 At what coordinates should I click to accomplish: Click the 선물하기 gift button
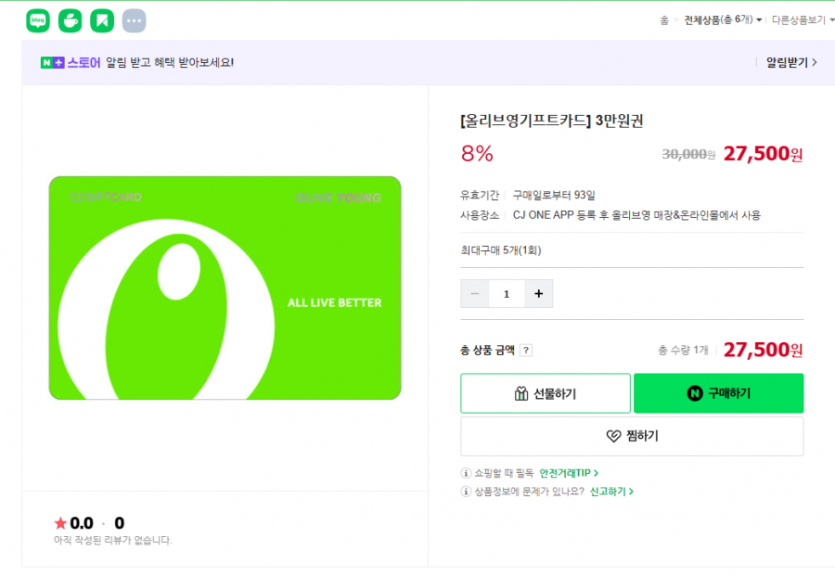coord(545,394)
